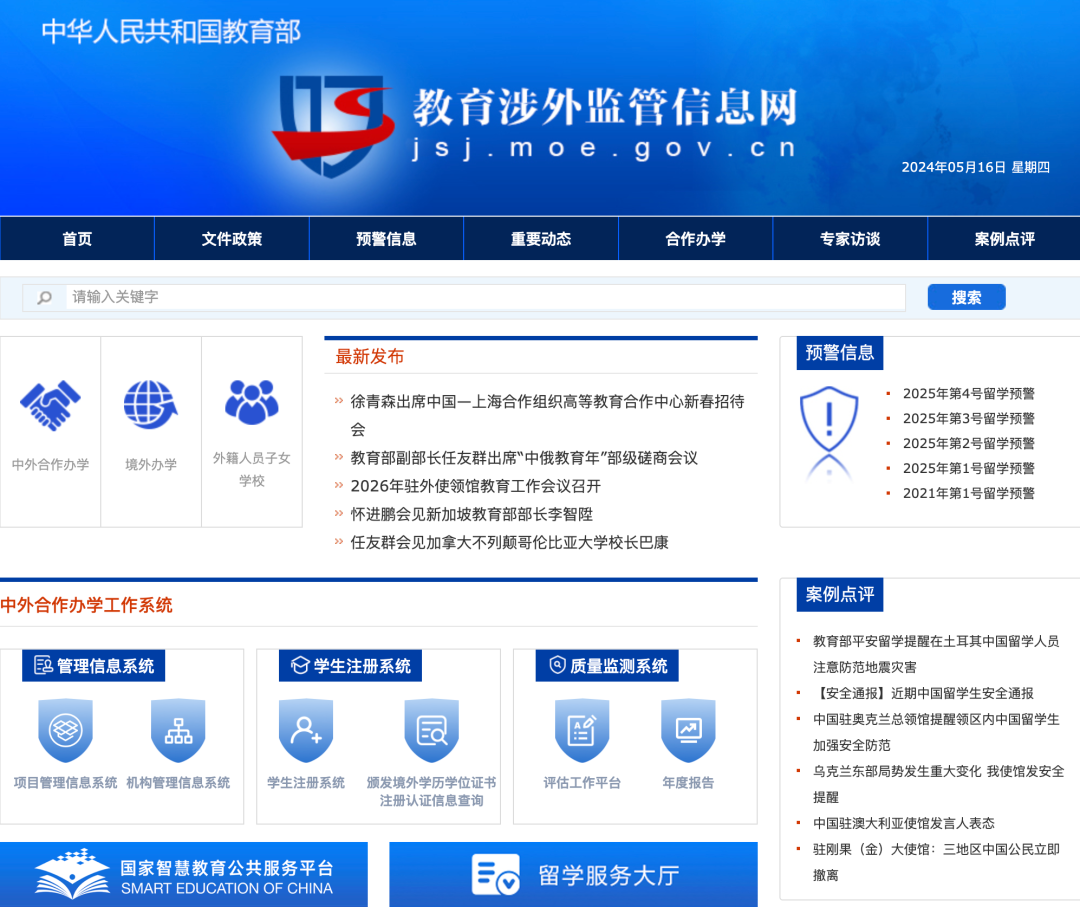Click the magnifier icon in search bar
The image size is (1080, 920).
pyautogui.click(x=45, y=298)
